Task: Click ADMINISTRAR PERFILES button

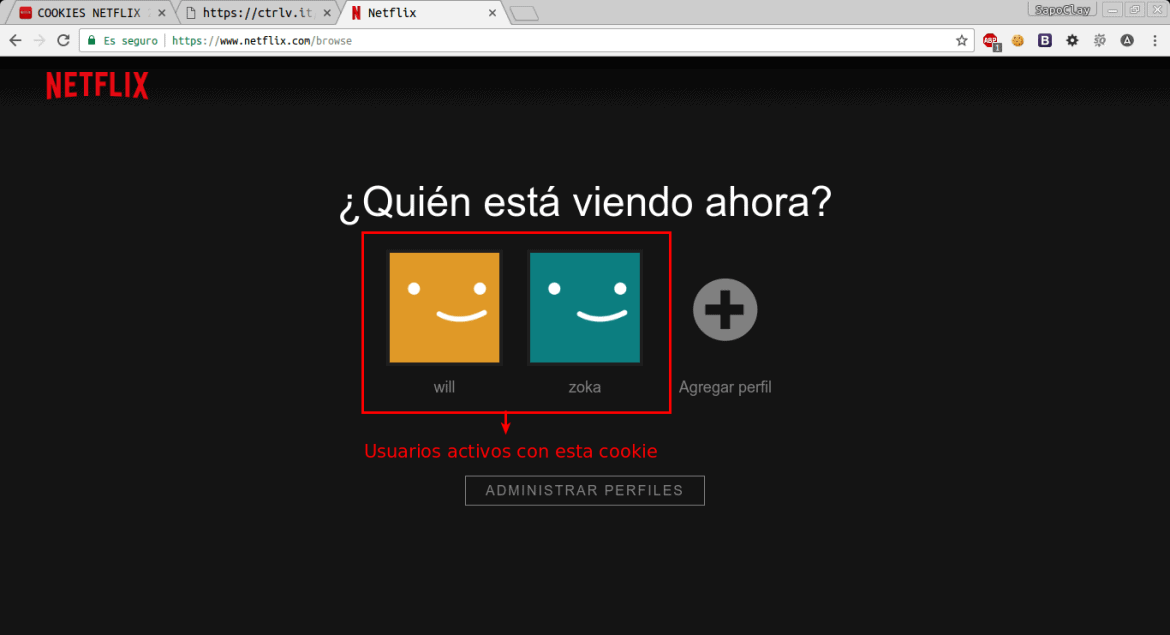Action: tap(584, 490)
